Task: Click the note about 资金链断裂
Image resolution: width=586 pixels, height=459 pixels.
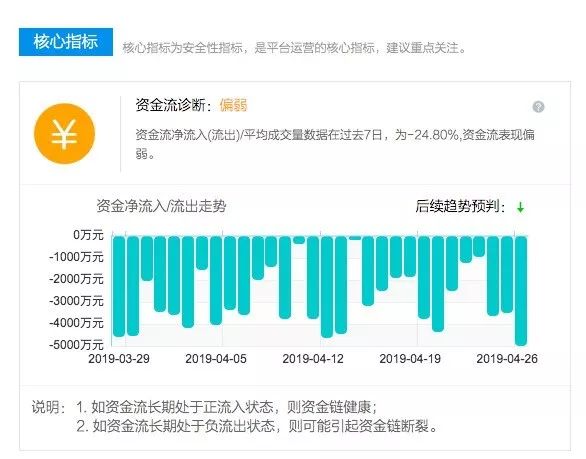Action: (257, 426)
